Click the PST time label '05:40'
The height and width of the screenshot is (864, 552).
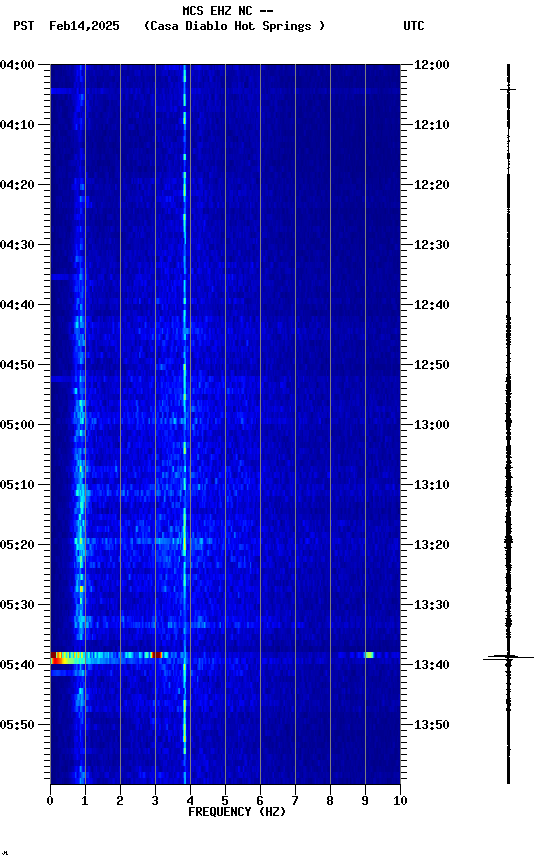tap(17, 665)
